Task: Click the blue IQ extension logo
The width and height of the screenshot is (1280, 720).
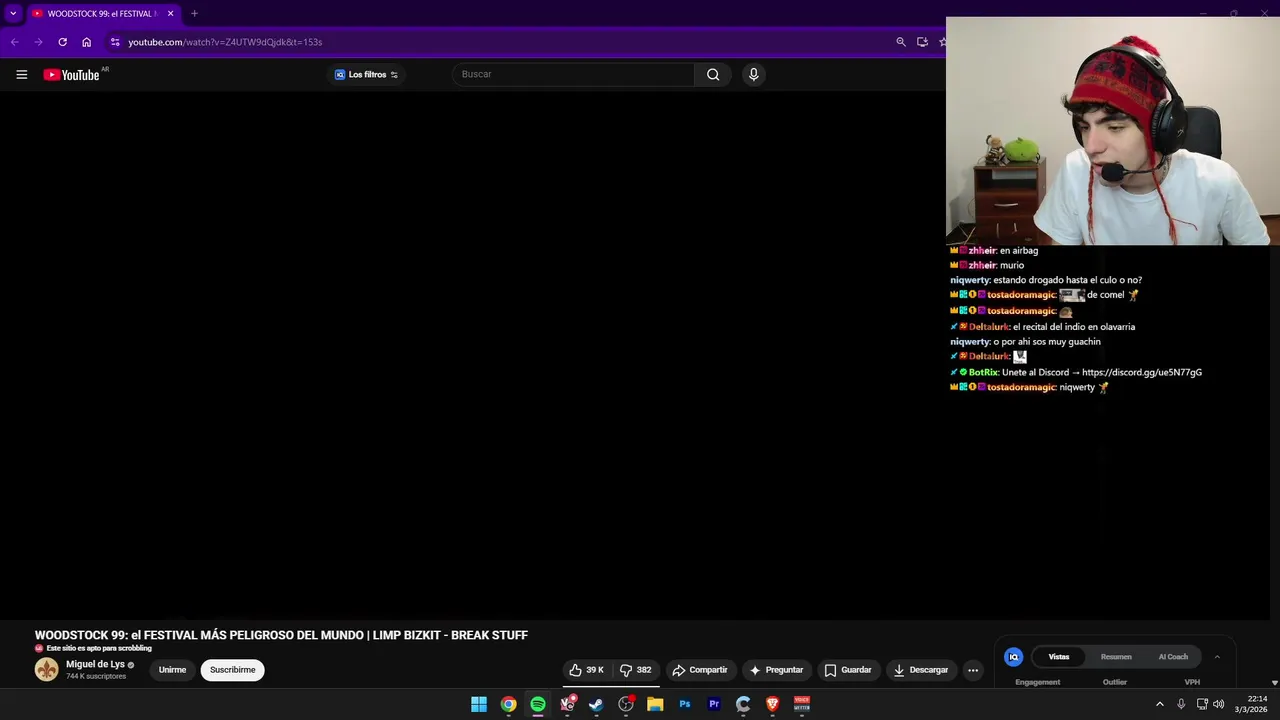Action: [1013, 657]
